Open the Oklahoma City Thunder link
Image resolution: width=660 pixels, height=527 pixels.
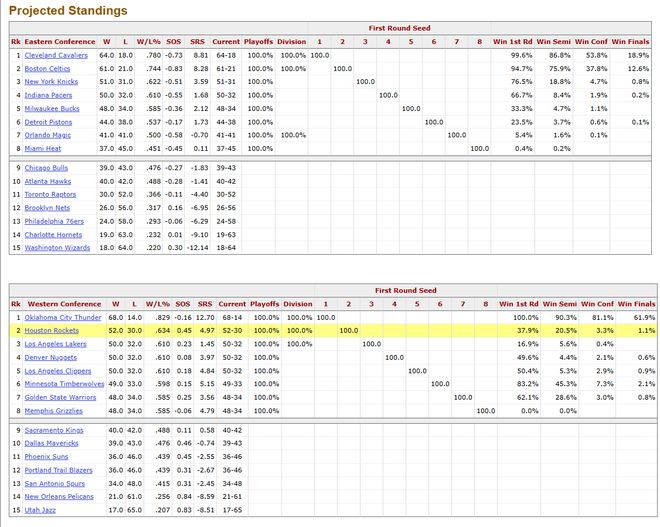[63, 317]
